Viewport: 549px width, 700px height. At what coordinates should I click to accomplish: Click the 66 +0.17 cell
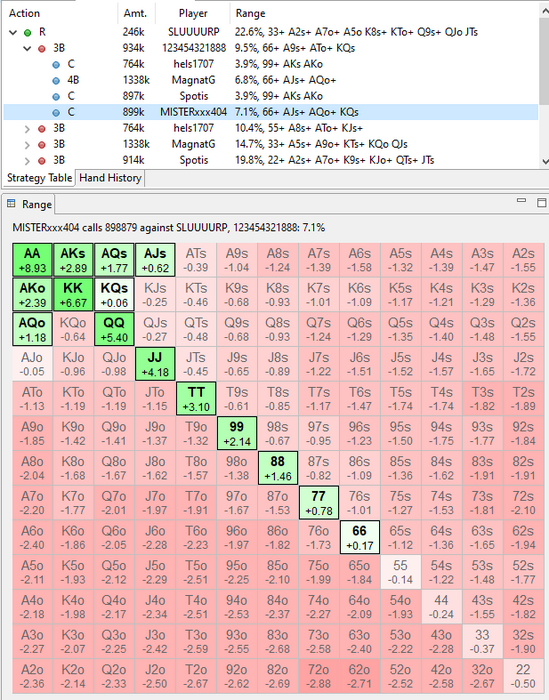359,537
